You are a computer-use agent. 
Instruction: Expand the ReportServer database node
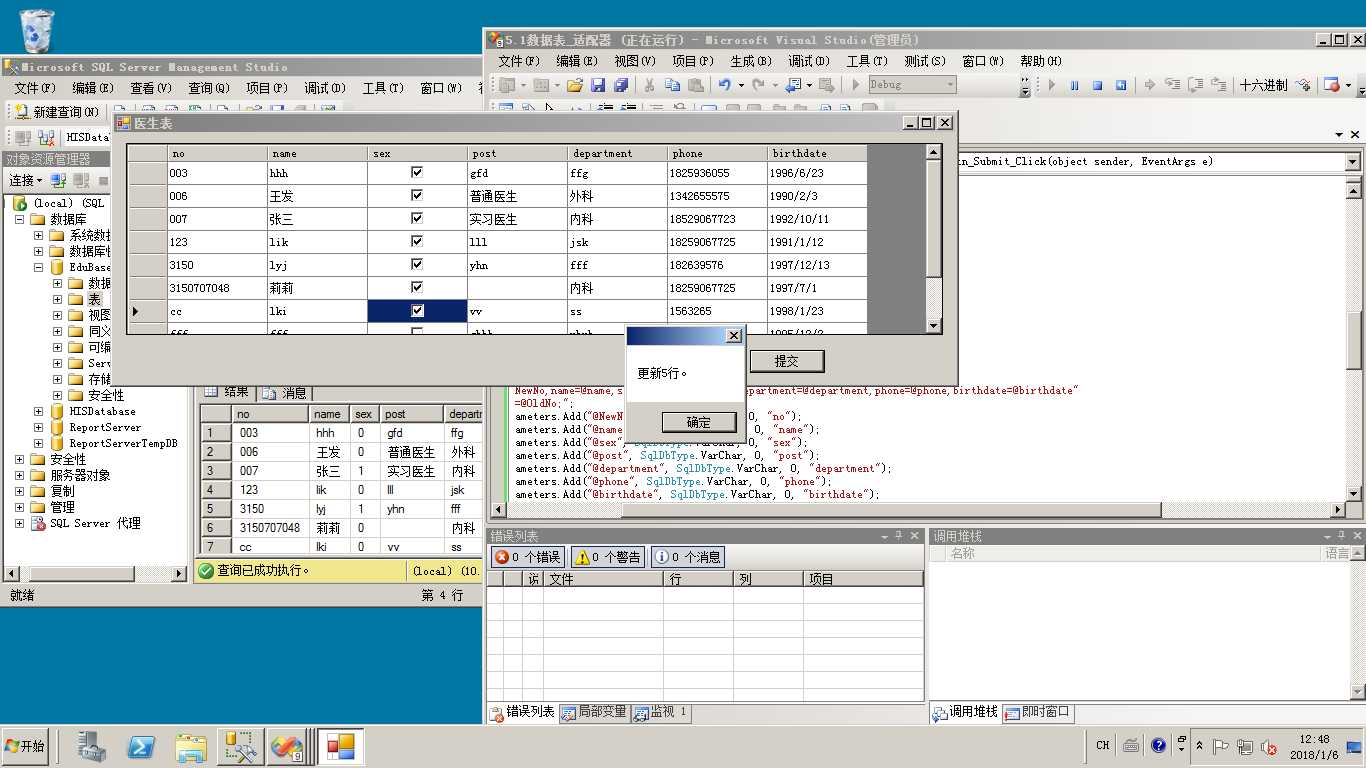click(x=39, y=427)
